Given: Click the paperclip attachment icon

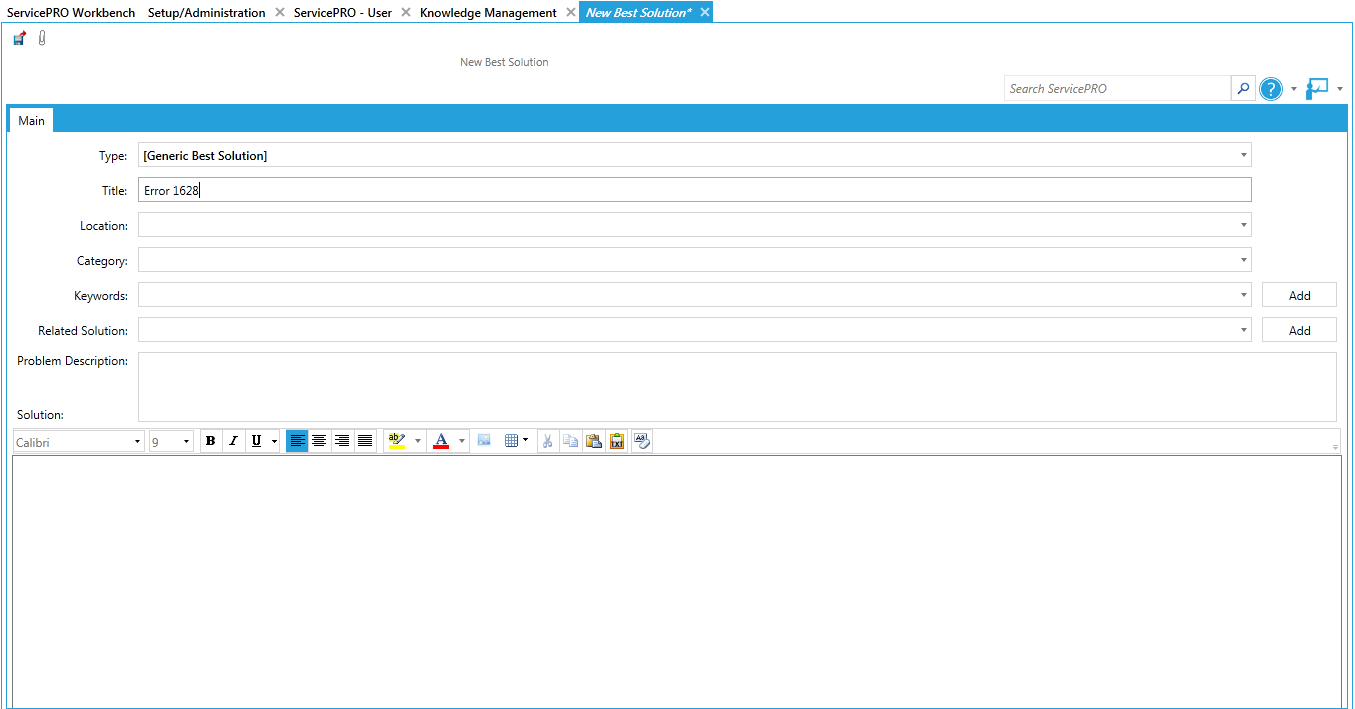Looking at the screenshot, I should coord(42,39).
